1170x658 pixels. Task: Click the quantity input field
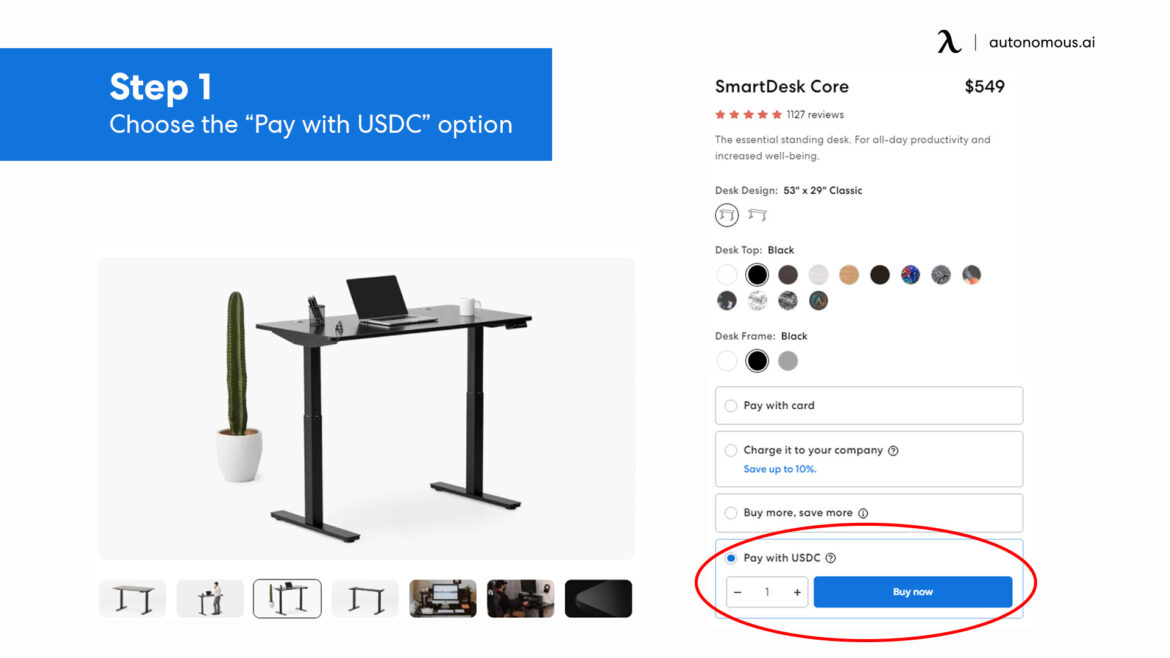click(767, 592)
